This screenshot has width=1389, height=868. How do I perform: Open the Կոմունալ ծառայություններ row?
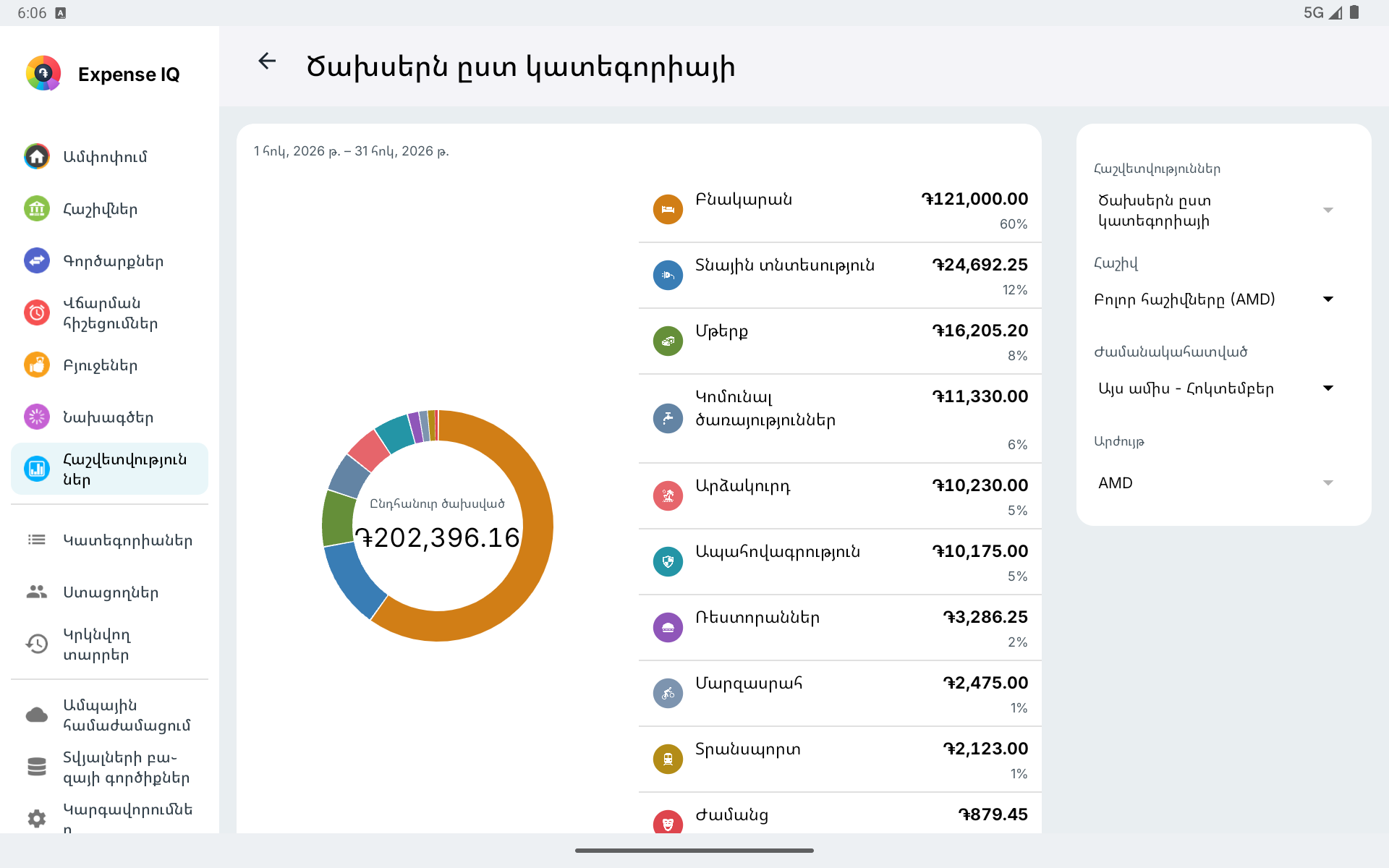840,419
